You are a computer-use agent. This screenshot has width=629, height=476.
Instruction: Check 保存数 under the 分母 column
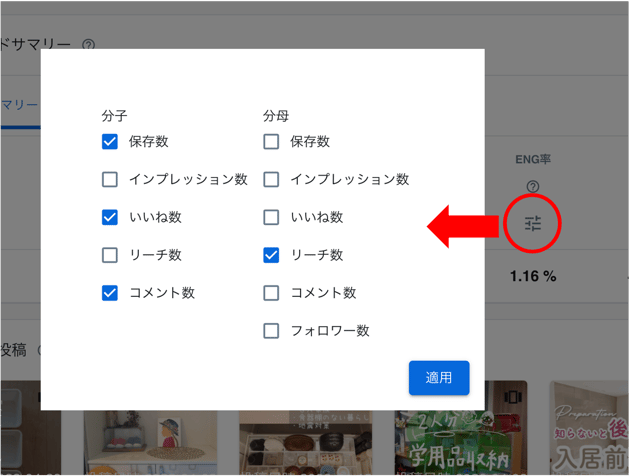tap(271, 142)
